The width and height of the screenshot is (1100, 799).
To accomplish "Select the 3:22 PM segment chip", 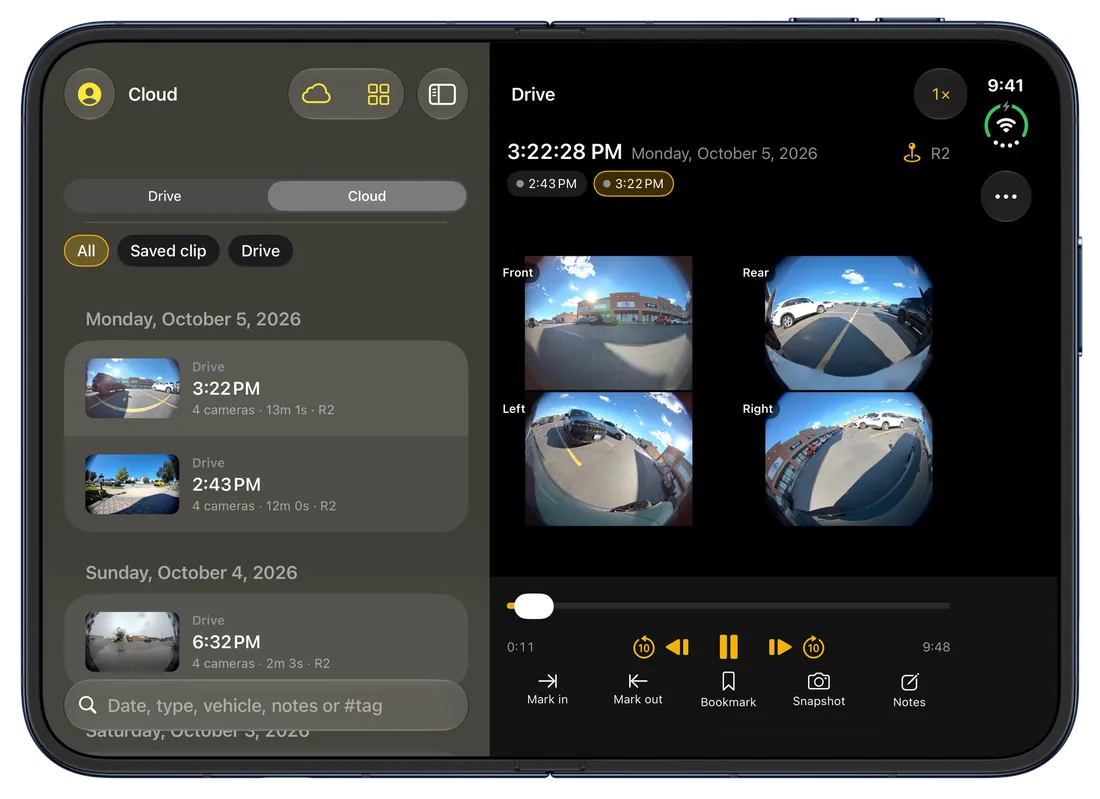I will coord(633,184).
